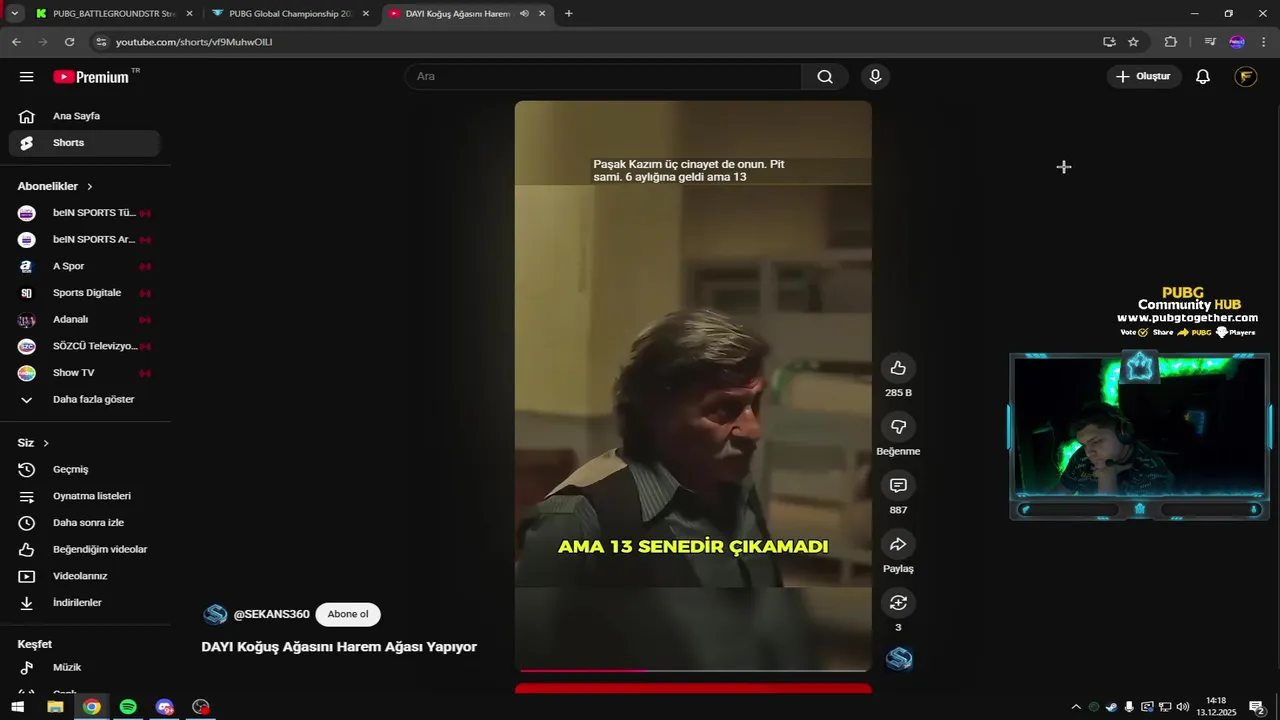1280x720 pixels.
Task: Click the install app icon in address bar
Action: coord(1109,42)
